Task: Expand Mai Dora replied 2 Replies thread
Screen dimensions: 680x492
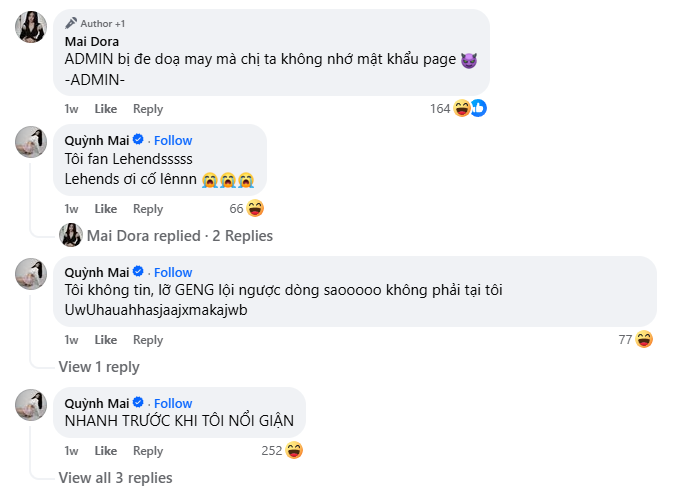Action: 180,236
